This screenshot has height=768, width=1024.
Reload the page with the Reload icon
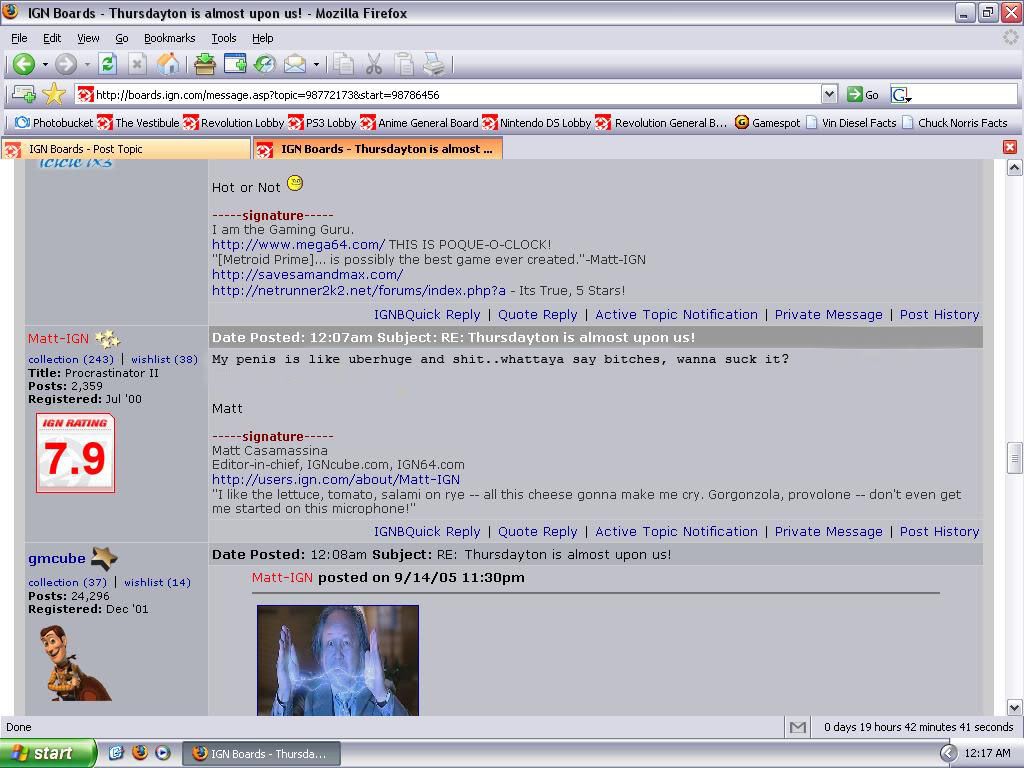[108, 64]
